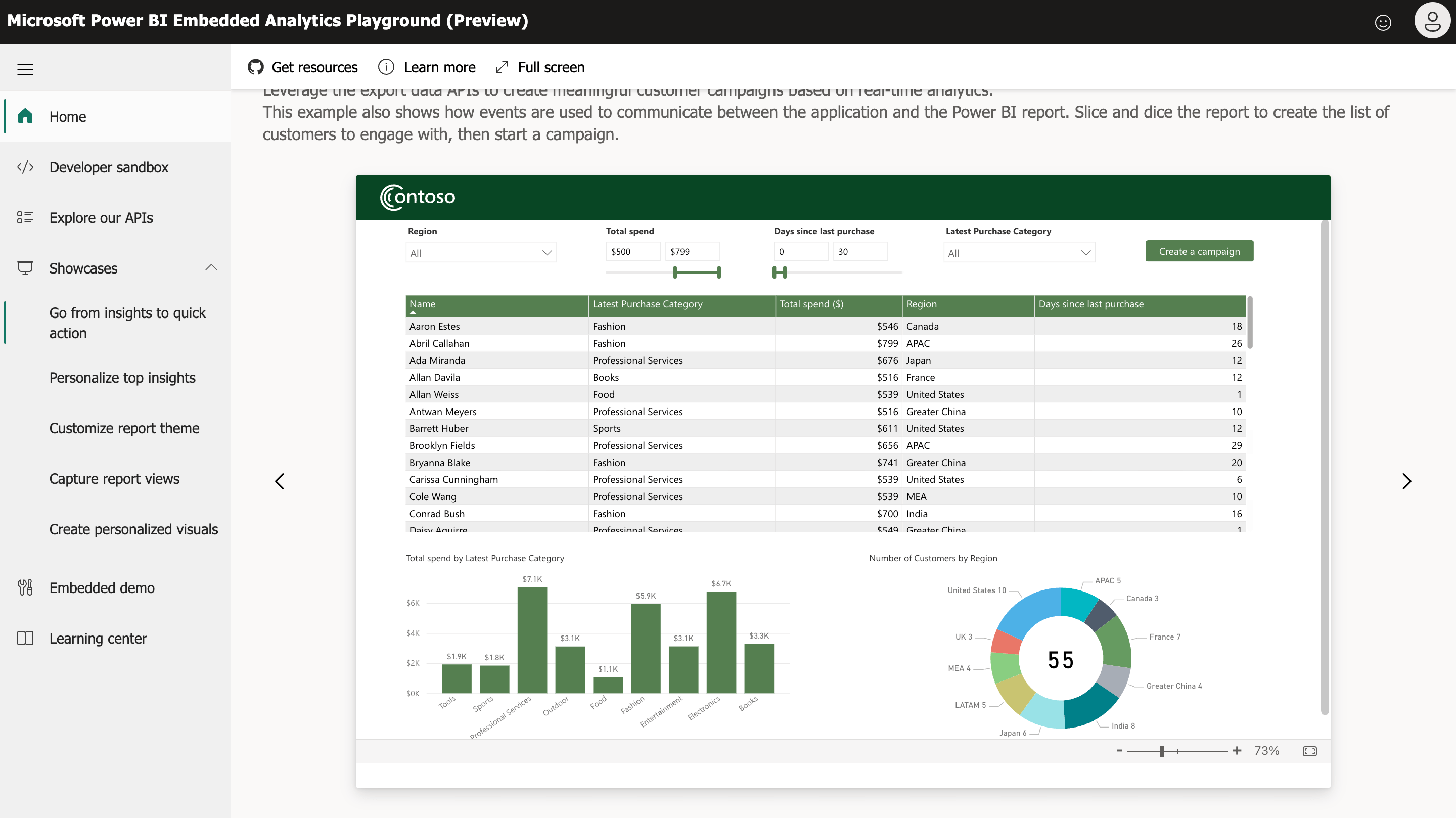Select Explore our APIs in the sidebar
Screen dimensions: 1456x818
101,217
